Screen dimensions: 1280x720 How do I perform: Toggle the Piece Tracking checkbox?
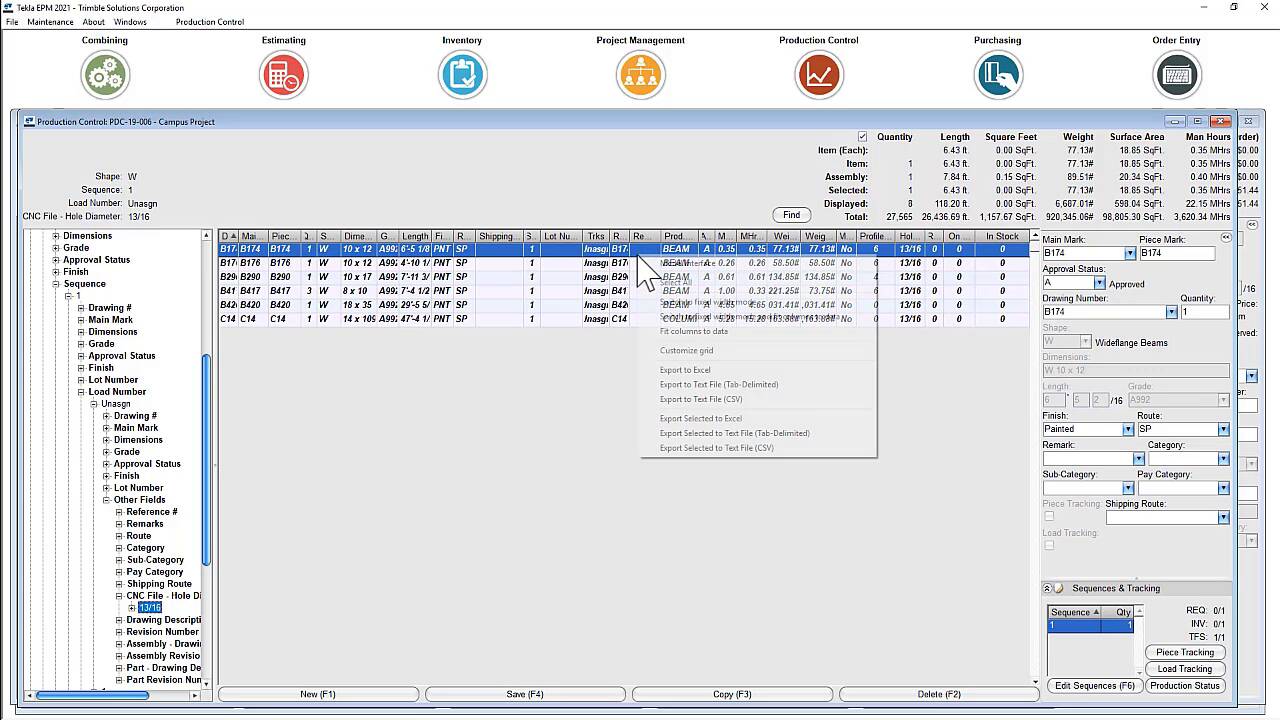(1049, 517)
